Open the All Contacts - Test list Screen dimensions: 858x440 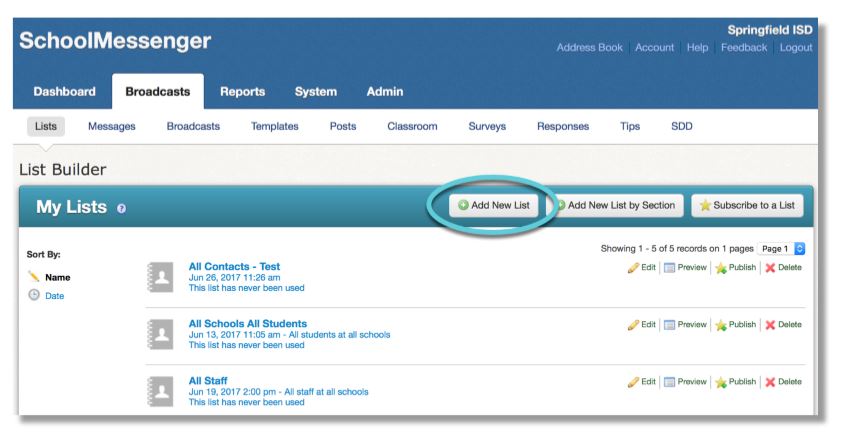click(x=234, y=267)
